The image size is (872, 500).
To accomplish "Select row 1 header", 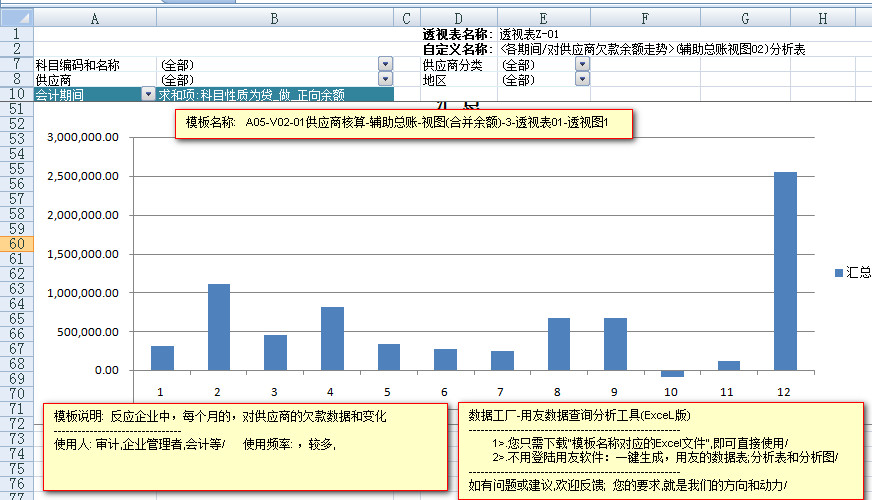I will [16, 34].
